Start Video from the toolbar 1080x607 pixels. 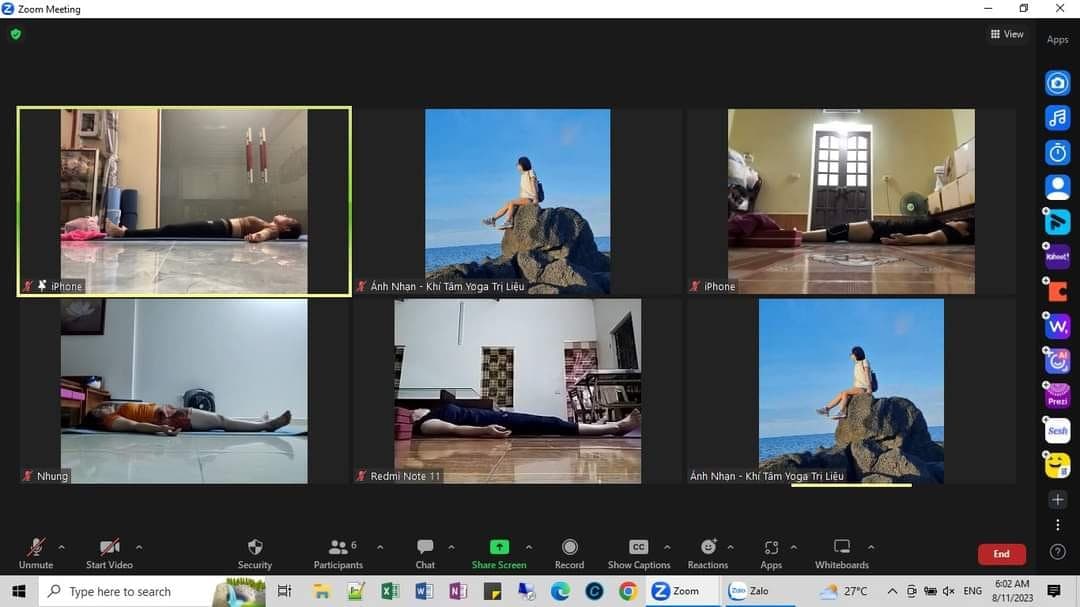click(109, 554)
